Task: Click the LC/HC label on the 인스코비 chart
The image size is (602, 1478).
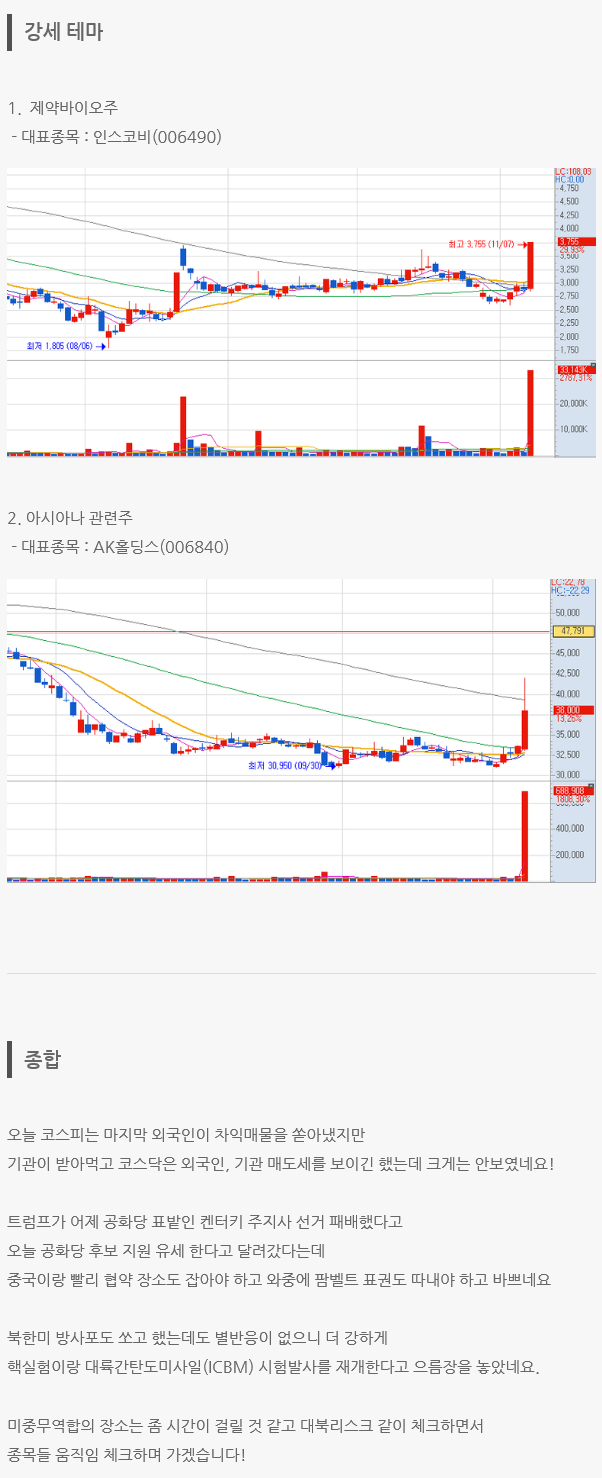Action: pyautogui.click(x=573, y=176)
